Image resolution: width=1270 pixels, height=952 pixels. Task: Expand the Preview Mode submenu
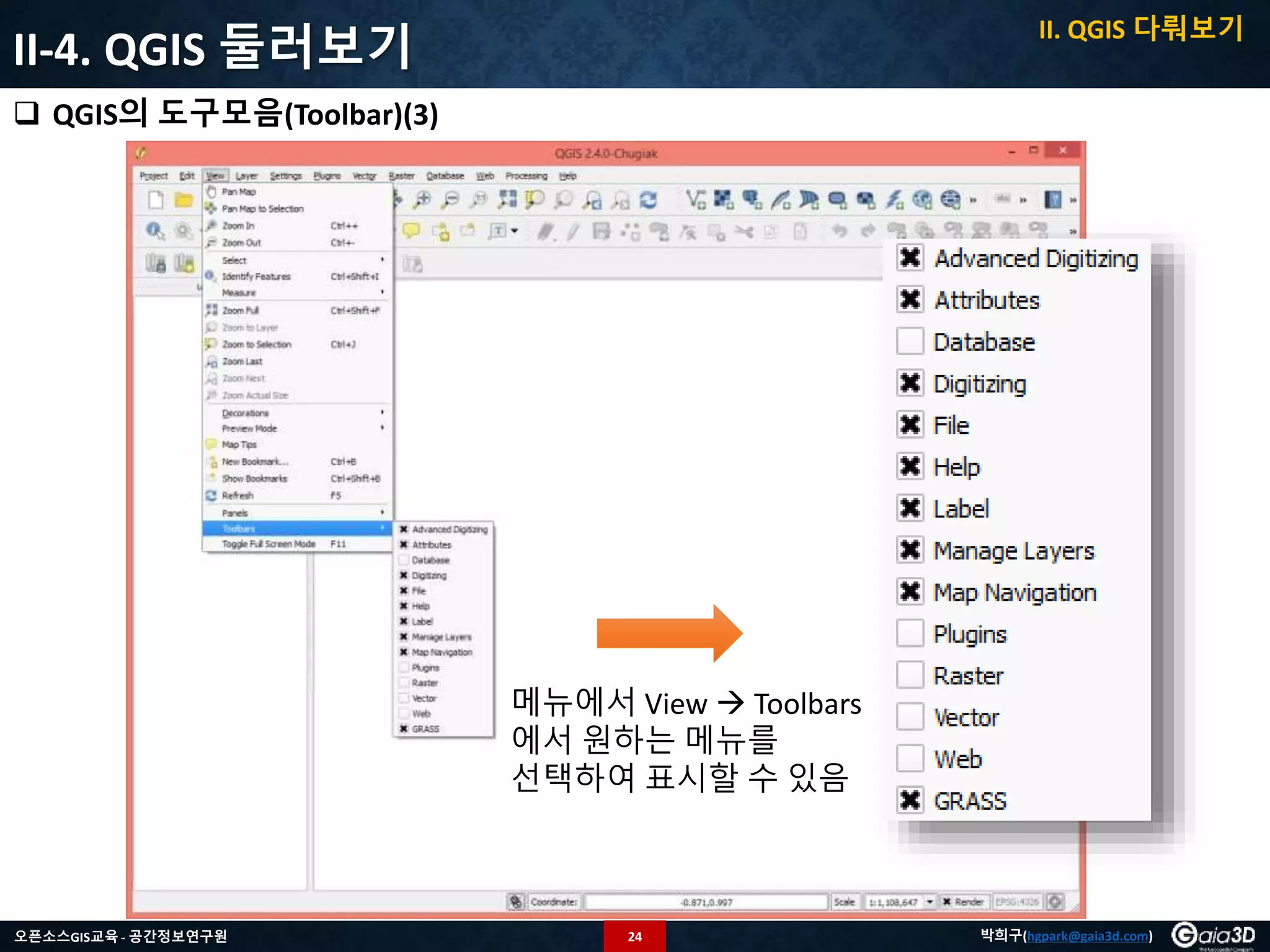(298, 428)
